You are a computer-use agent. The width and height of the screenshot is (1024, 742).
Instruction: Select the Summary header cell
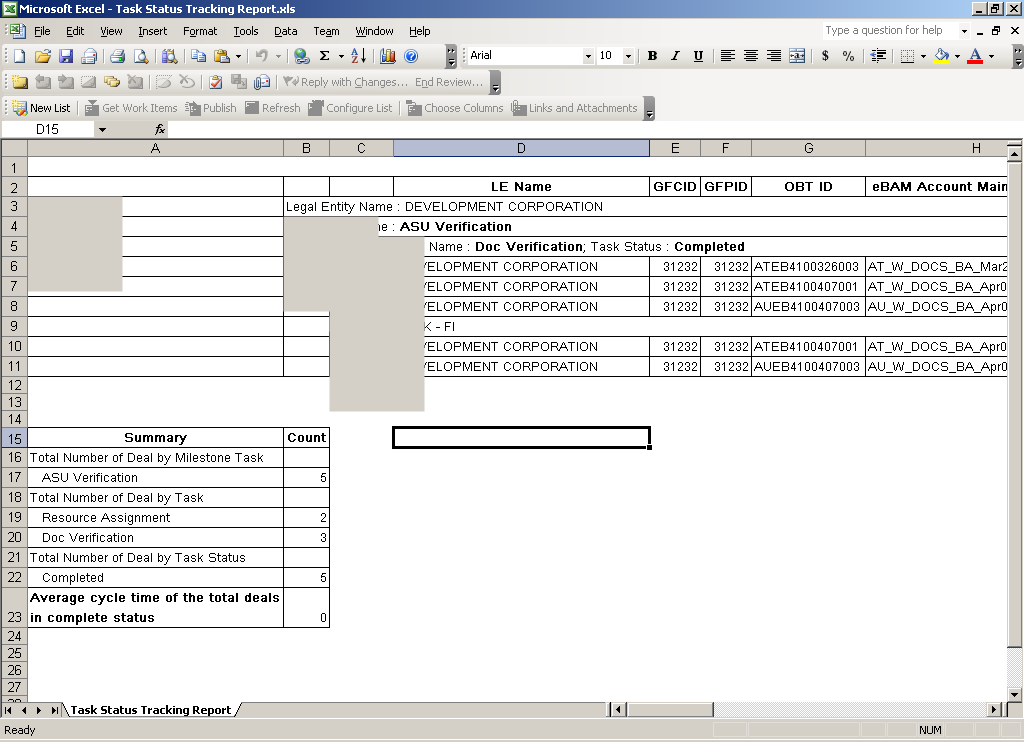(155, 438)
